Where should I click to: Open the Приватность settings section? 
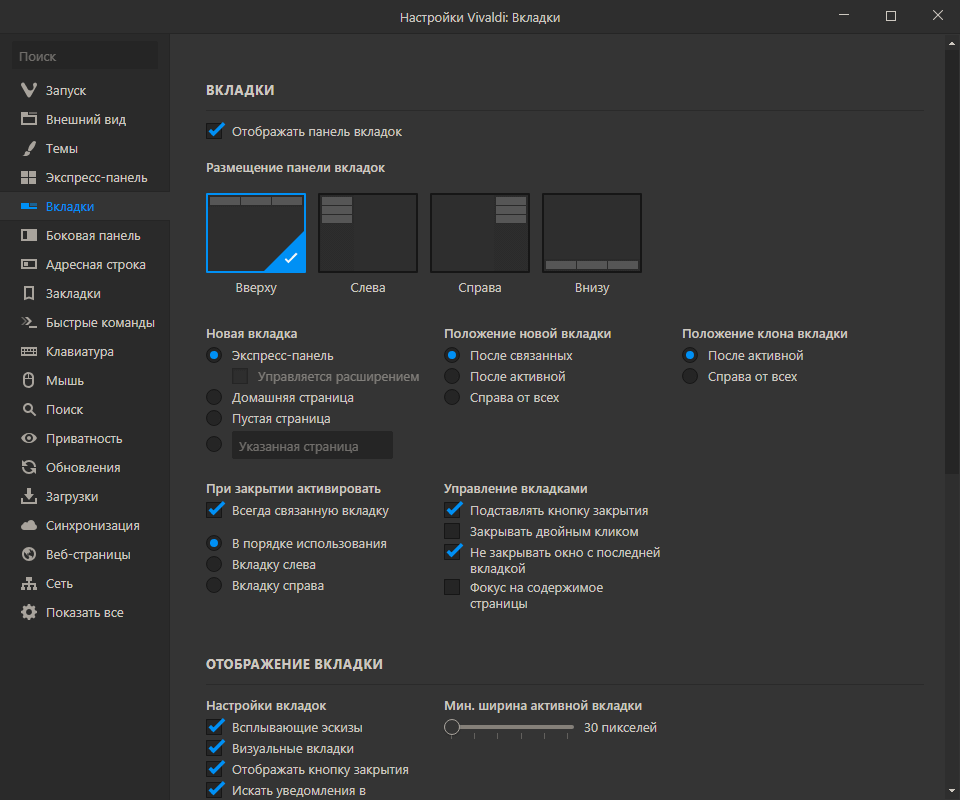point(84,438)
